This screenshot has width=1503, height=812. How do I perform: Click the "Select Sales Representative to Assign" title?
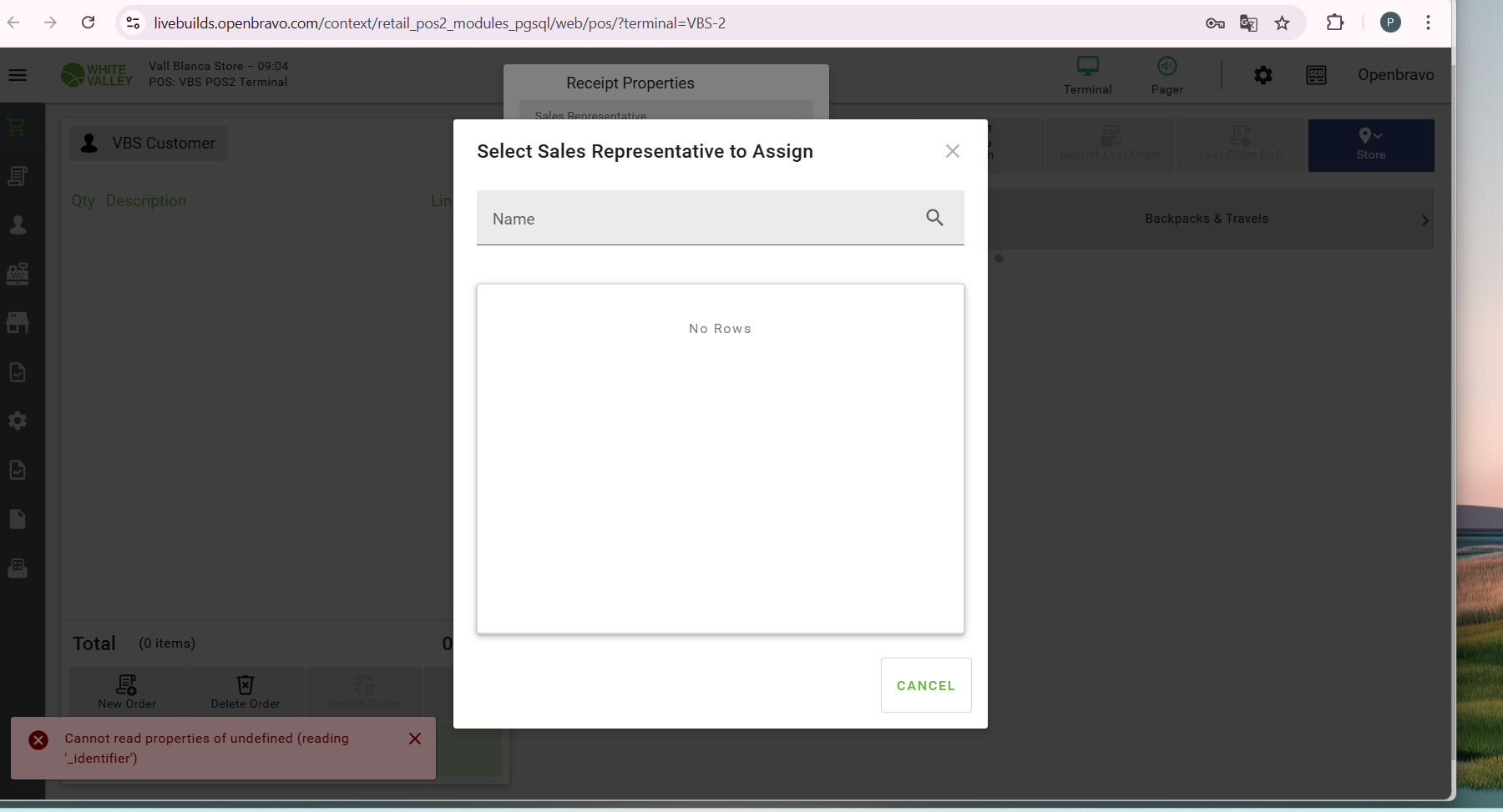(645, 151)
